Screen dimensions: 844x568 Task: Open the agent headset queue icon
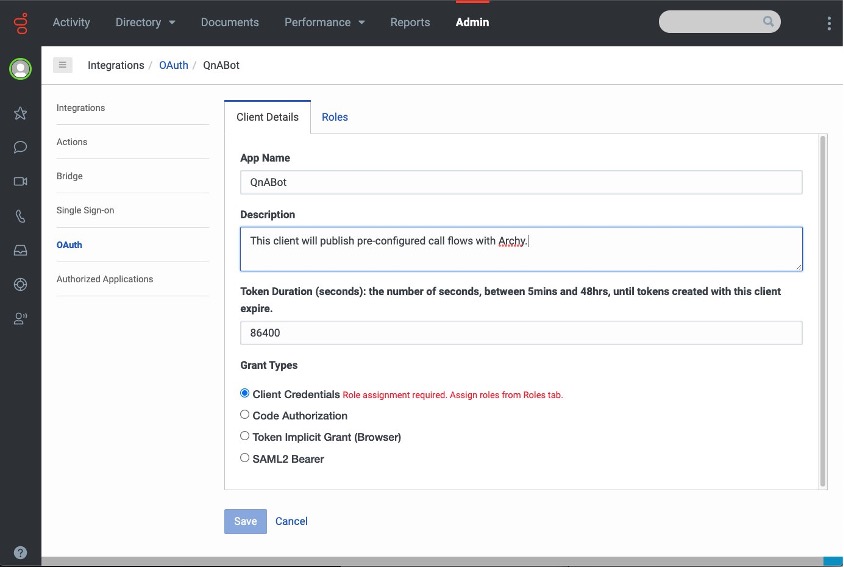[x=20, y=319]
